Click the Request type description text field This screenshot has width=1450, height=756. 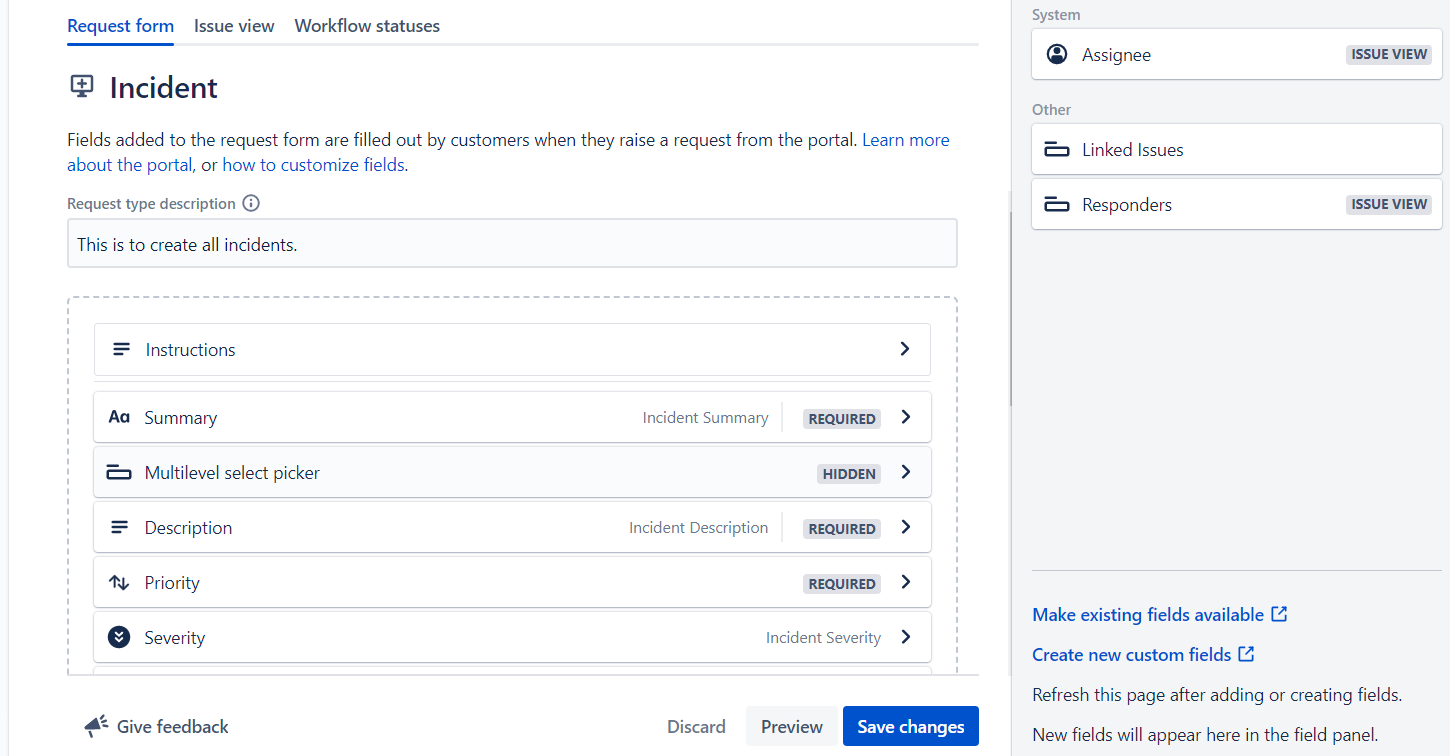point(512,243)
